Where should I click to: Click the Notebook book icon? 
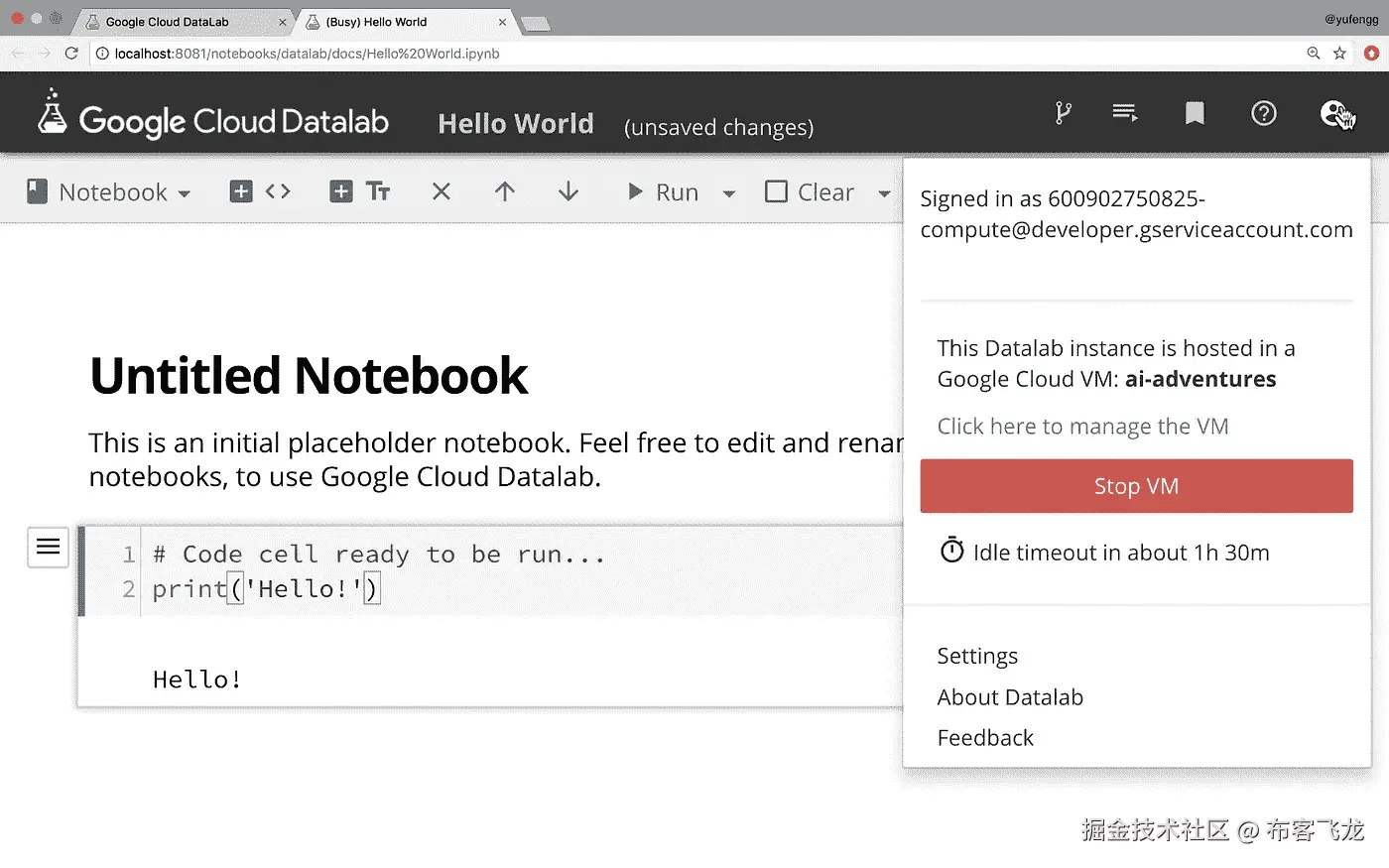37,191
